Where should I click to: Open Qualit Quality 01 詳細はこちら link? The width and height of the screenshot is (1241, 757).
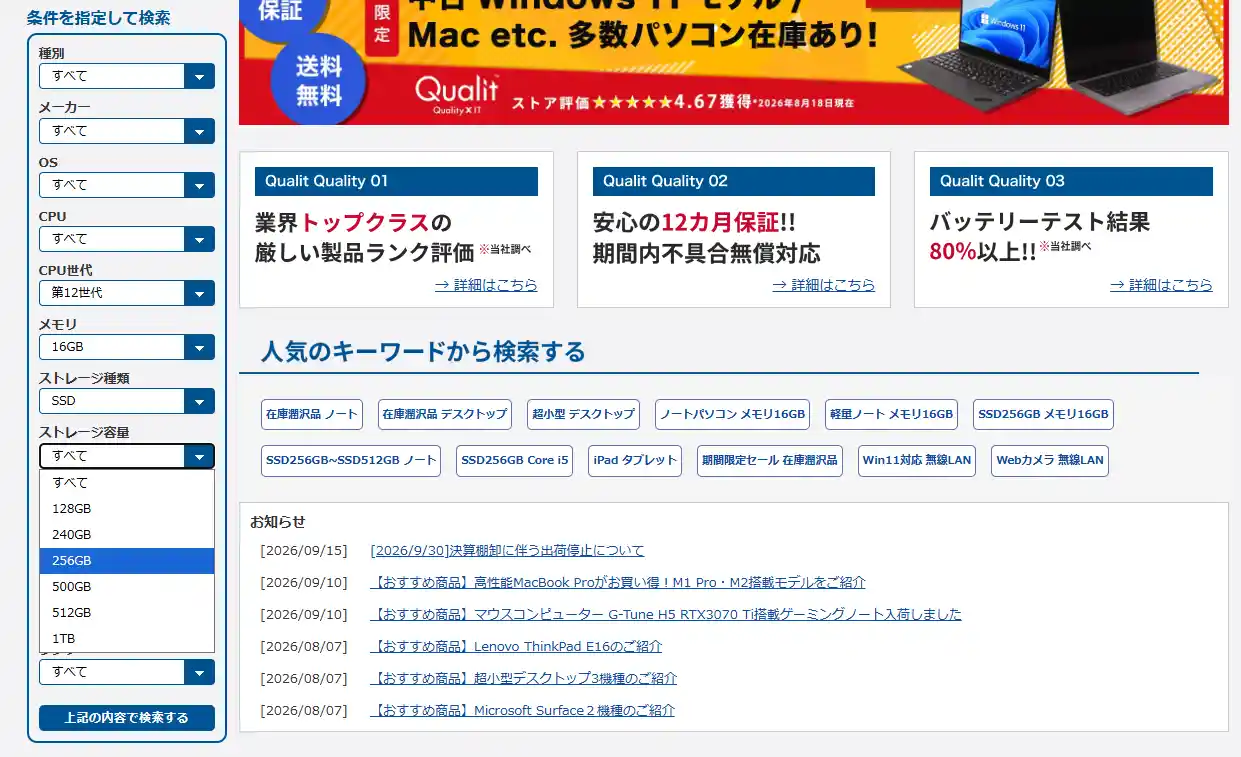pyautogui.click(x=486, y=285)
